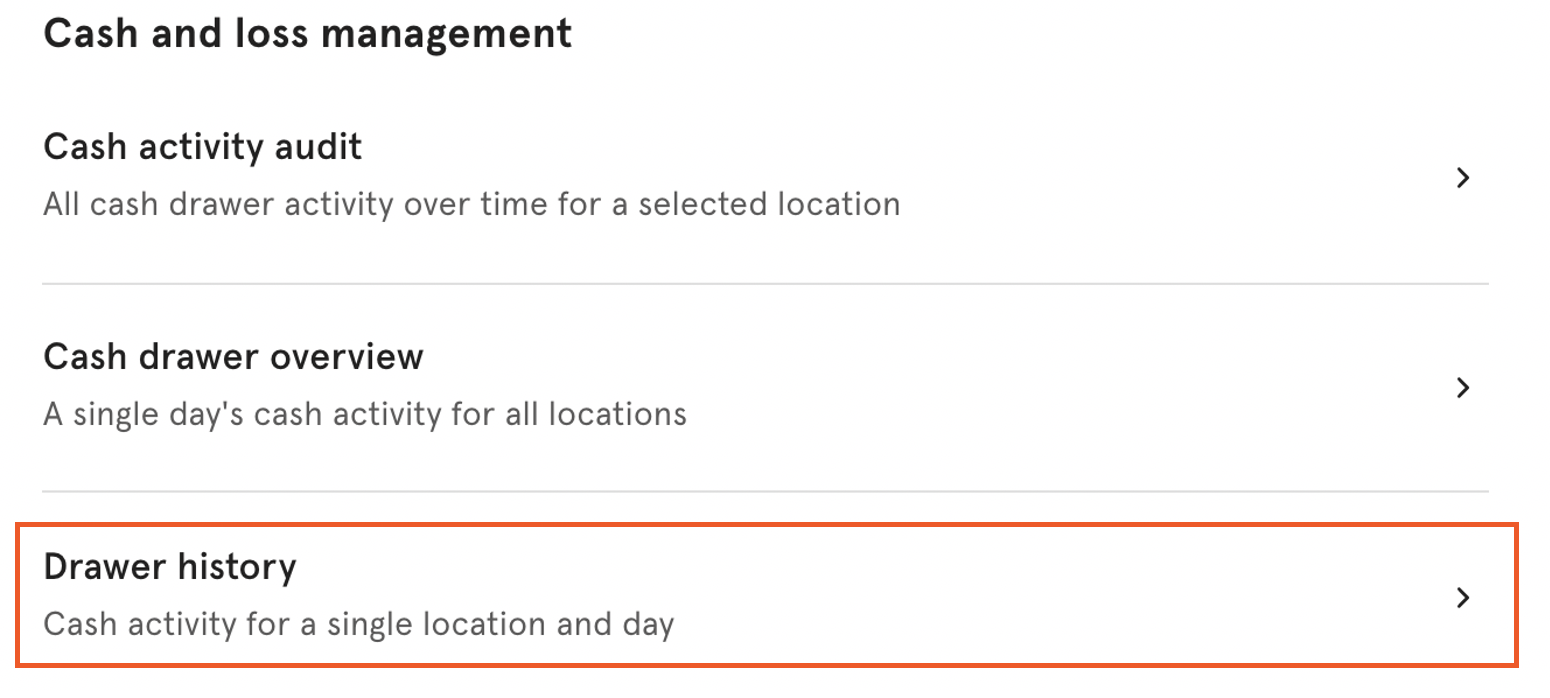The width and height of the screenshot is (1550, 698).
Task: Click the chevron arrow for Drawer history
Action: [x=1463, y=598]
